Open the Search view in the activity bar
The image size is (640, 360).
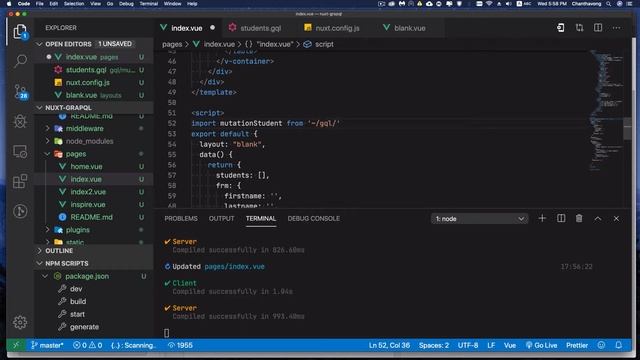click(x=20, y=61)
